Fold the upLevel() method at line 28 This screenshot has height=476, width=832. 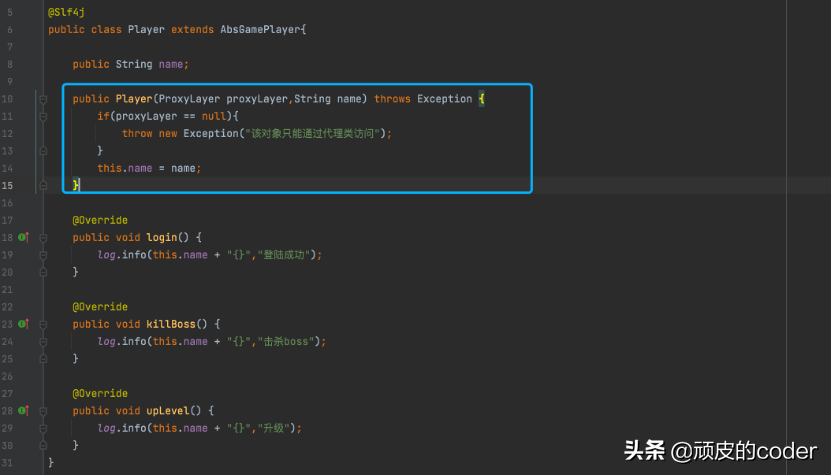coord(43,411)
